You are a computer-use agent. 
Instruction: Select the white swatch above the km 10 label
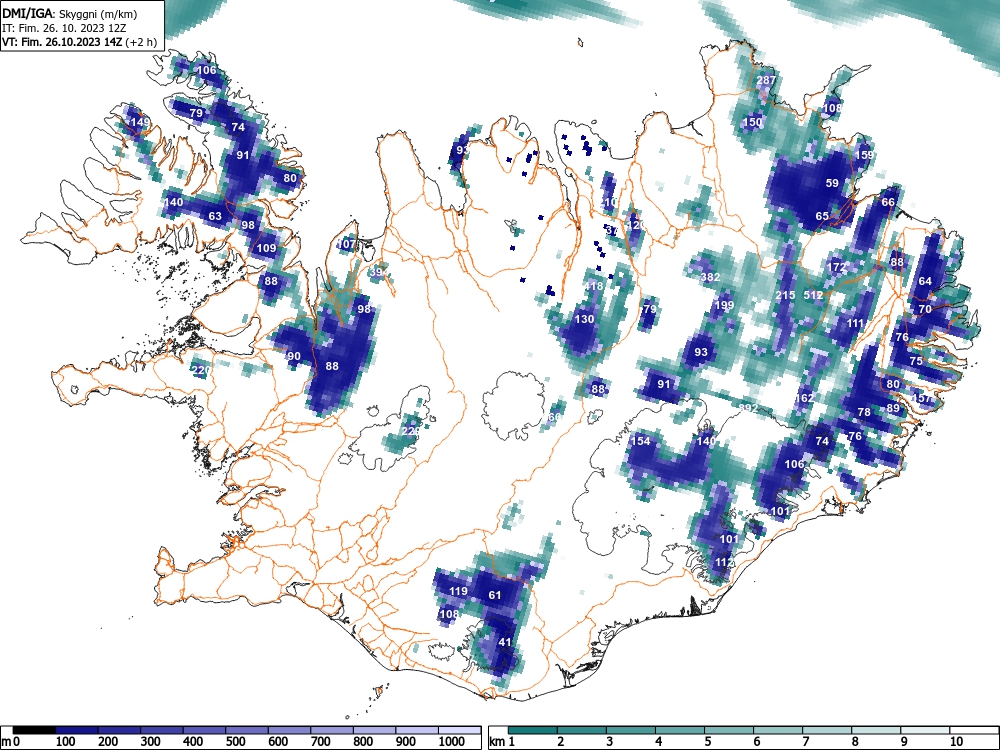pos(974,730)
